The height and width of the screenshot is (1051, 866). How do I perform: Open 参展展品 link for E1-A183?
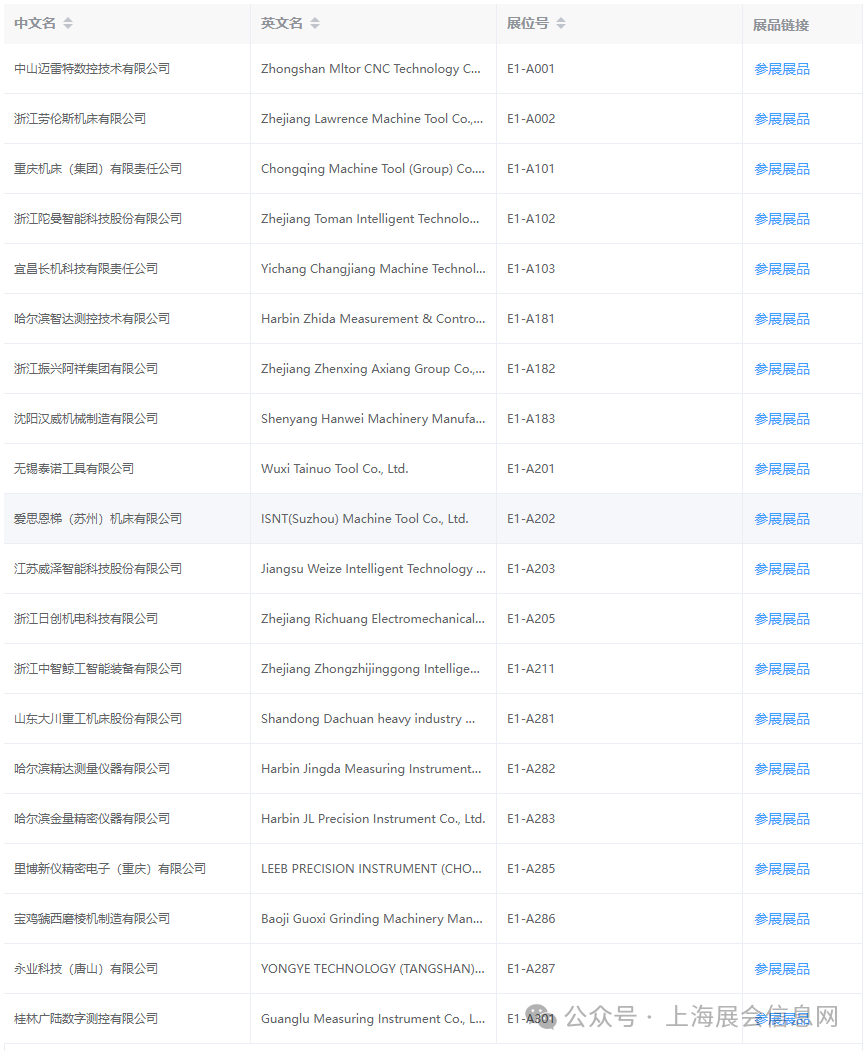tap(782, 419)
